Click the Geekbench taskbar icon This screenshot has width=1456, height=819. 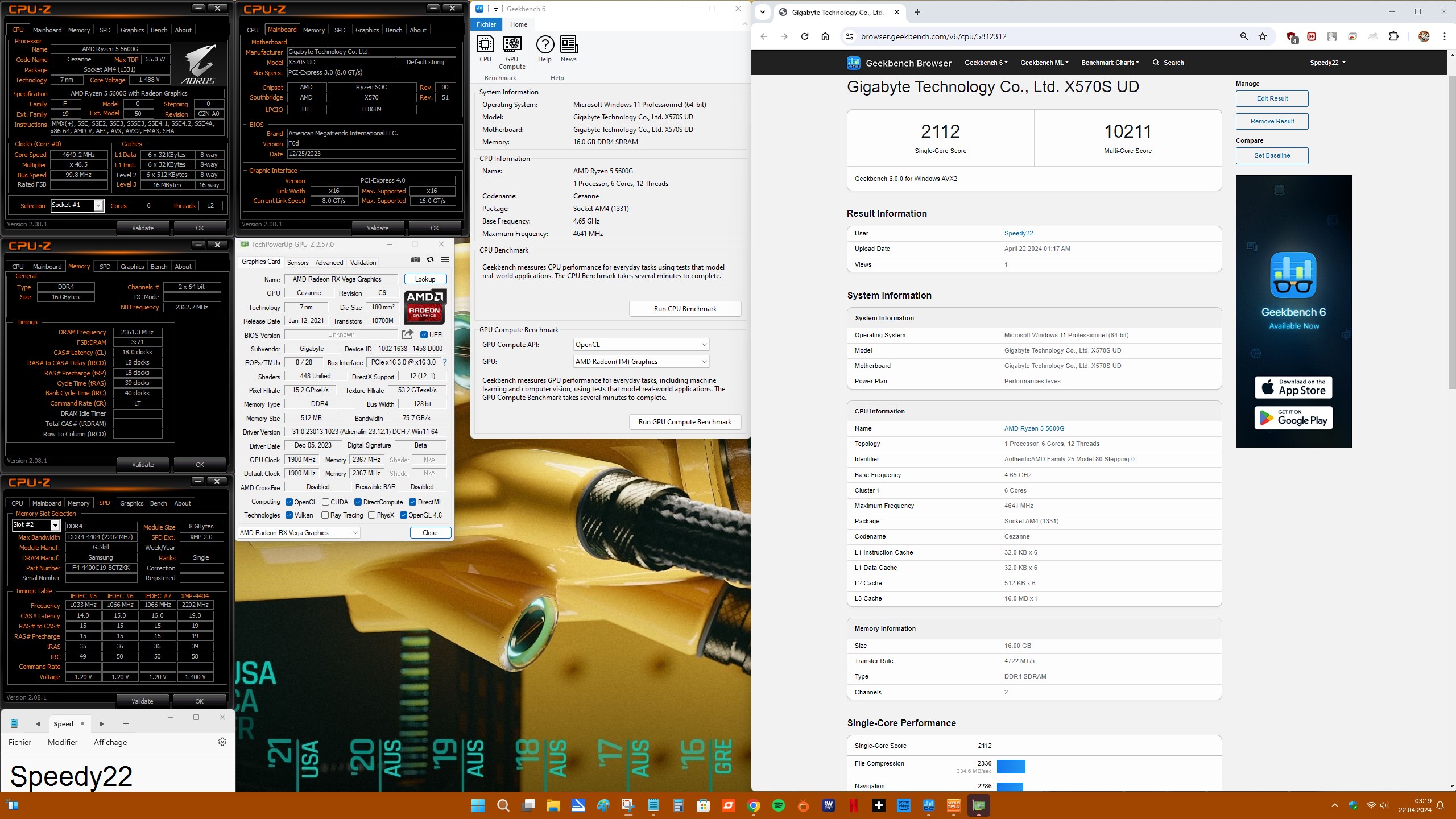coord(929,805)
